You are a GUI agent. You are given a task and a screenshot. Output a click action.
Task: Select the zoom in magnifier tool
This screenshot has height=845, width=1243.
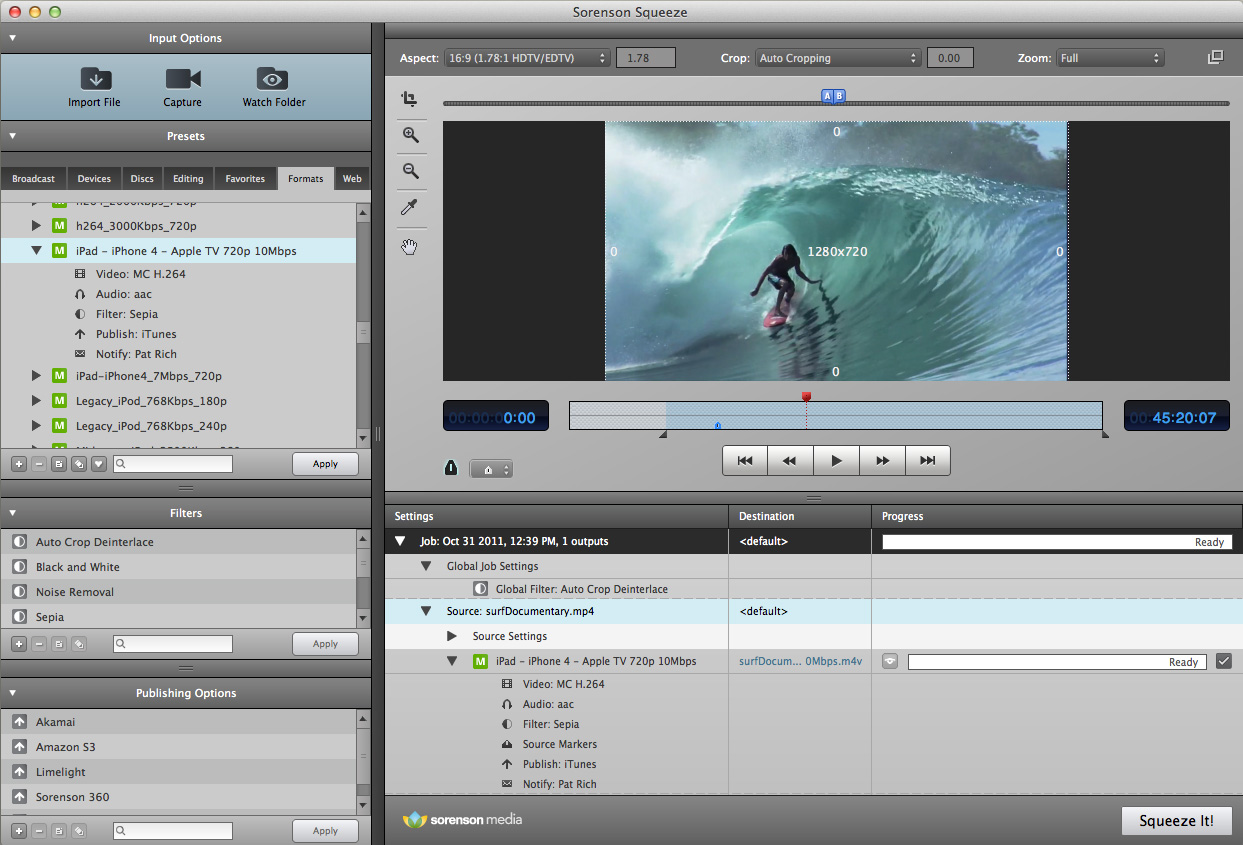coord(410,135)
